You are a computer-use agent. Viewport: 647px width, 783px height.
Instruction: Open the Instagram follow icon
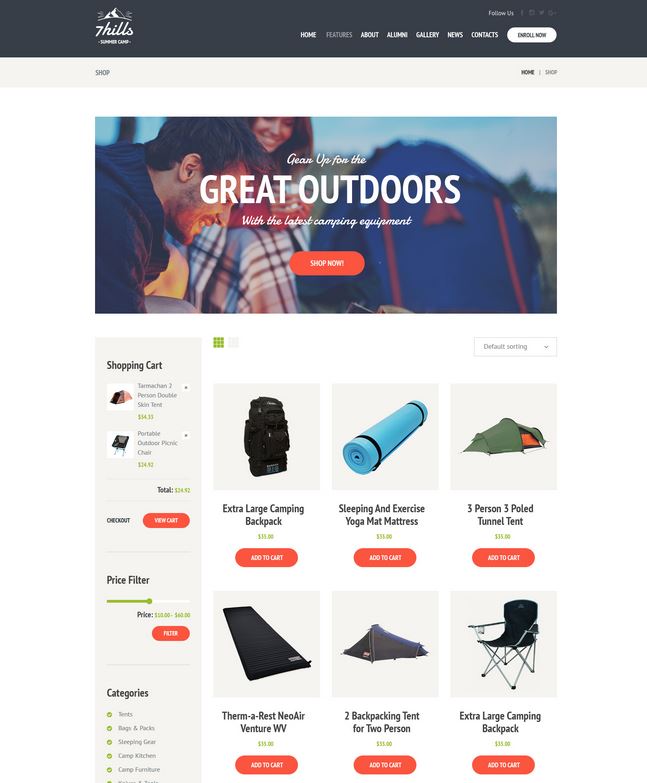532,13
